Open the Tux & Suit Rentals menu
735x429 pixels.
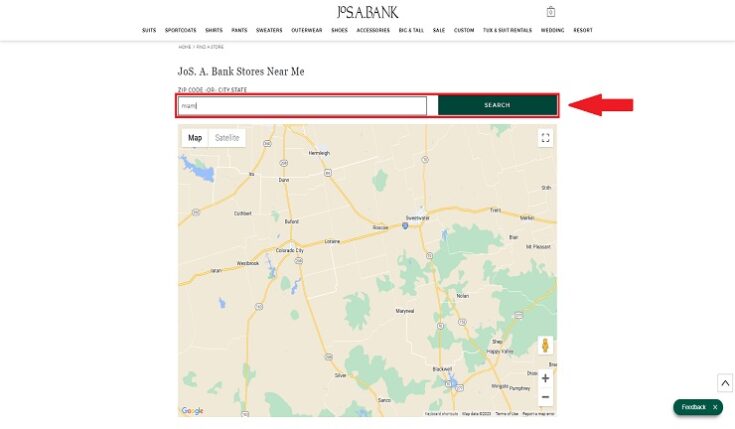click(507, 30)
